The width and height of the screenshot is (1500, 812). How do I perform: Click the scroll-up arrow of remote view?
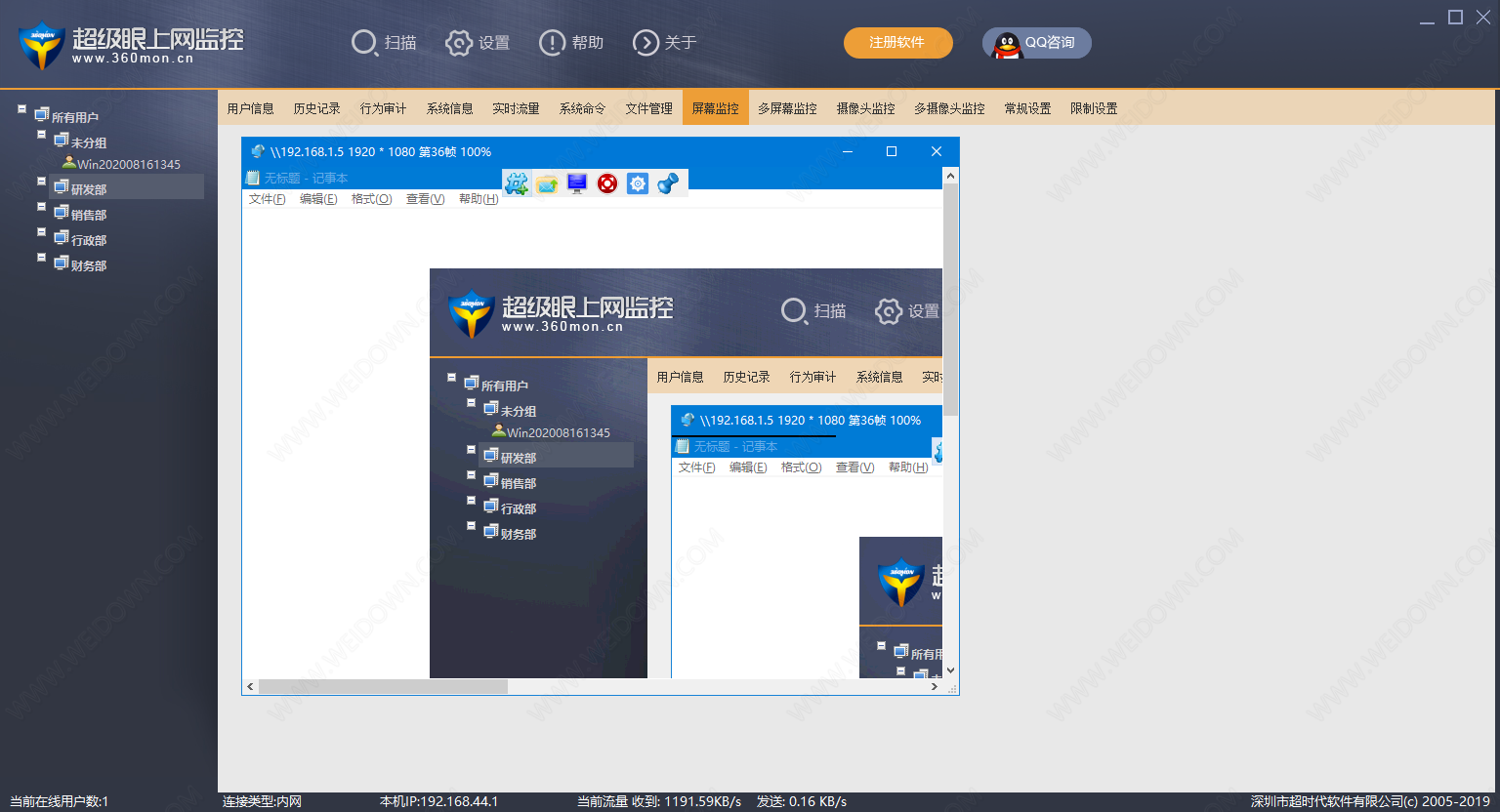[951, 176]
